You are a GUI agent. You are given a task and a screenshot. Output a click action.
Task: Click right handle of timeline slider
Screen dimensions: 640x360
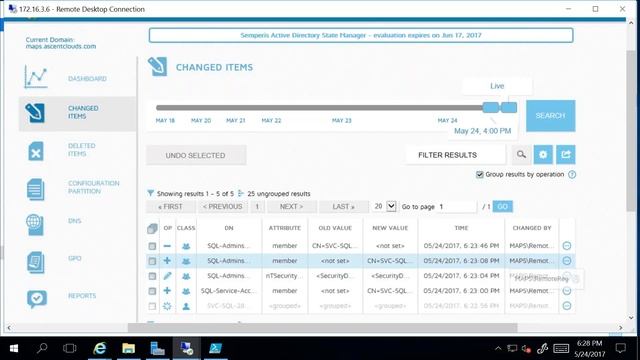[x=509, y=108]
